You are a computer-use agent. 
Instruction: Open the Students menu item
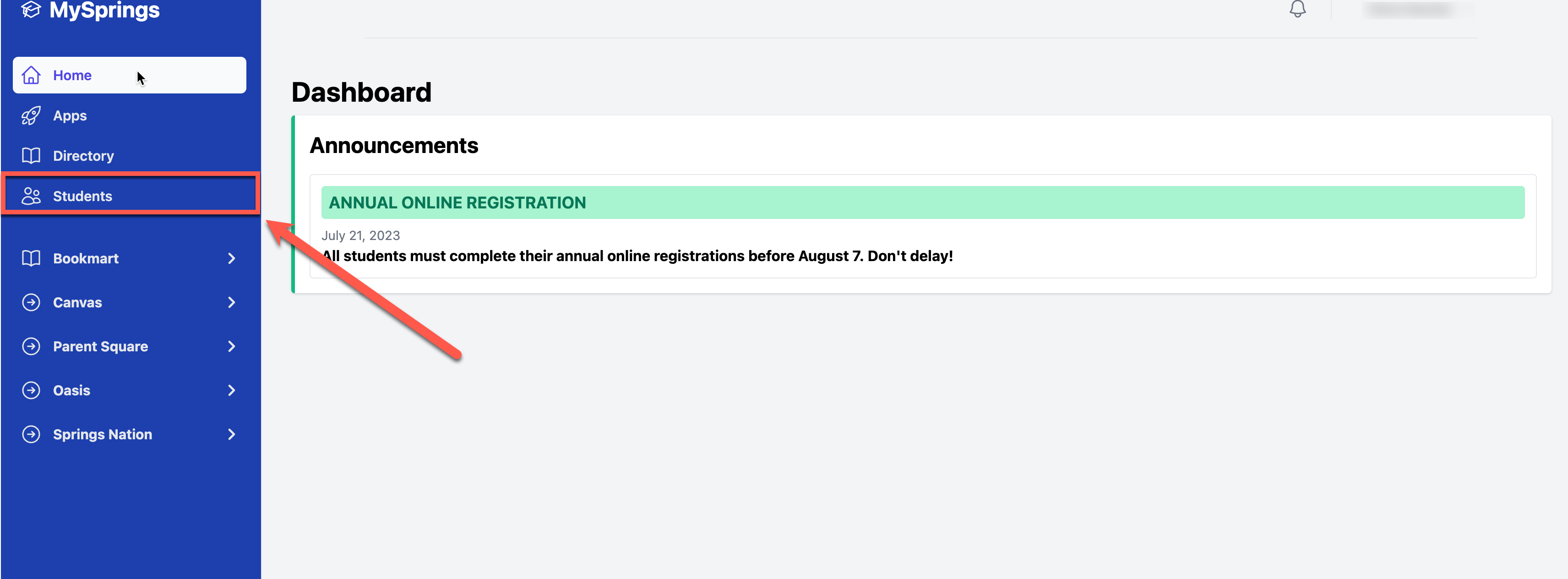coord(83,196)
